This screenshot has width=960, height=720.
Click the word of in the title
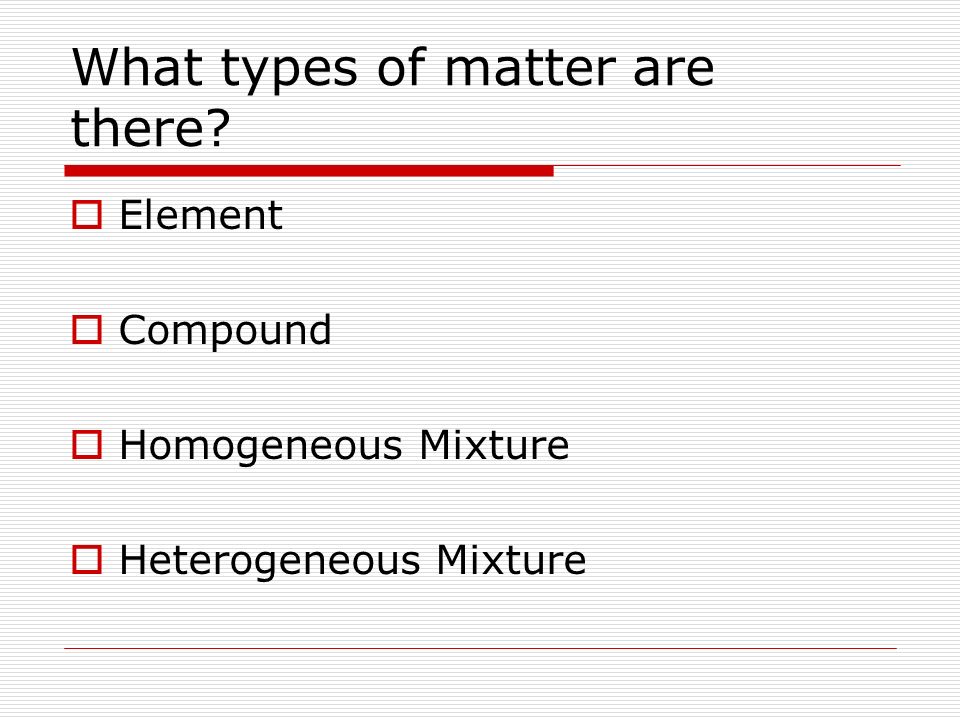coord(401,67)
